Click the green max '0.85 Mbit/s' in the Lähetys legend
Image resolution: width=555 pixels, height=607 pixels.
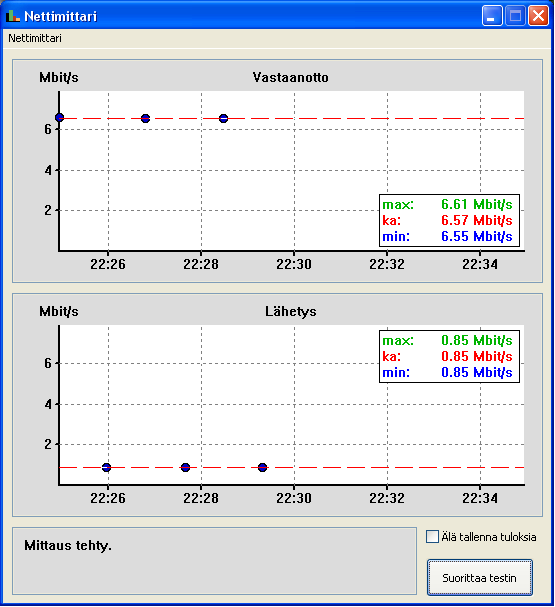click(476, 340)
